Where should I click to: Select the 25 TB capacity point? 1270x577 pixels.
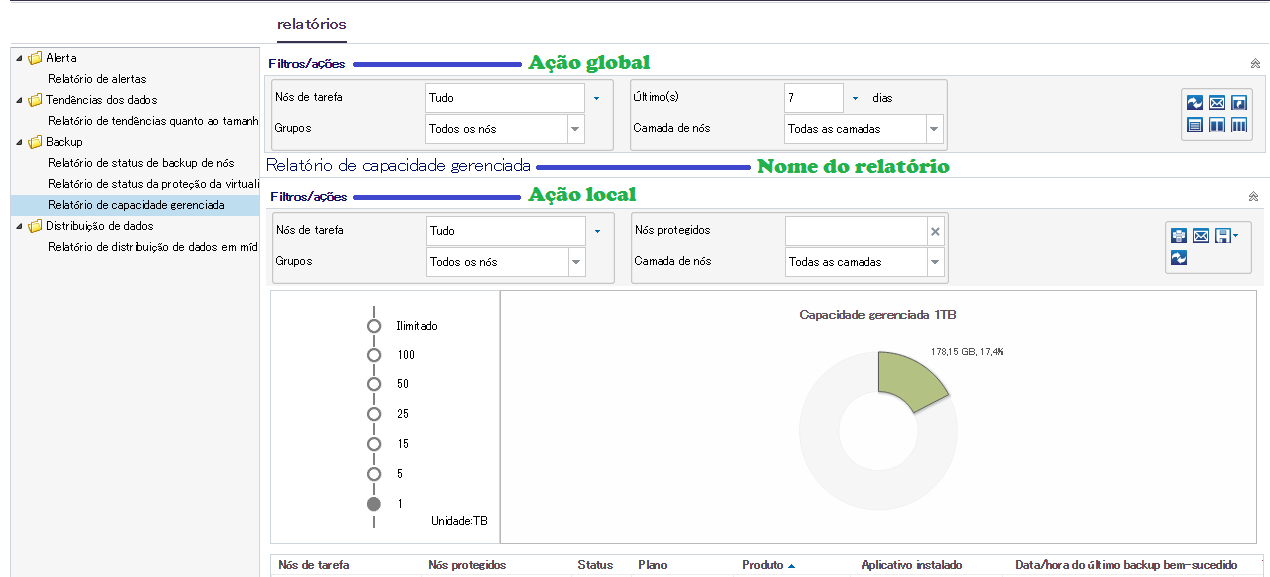[x=374, y=414]
